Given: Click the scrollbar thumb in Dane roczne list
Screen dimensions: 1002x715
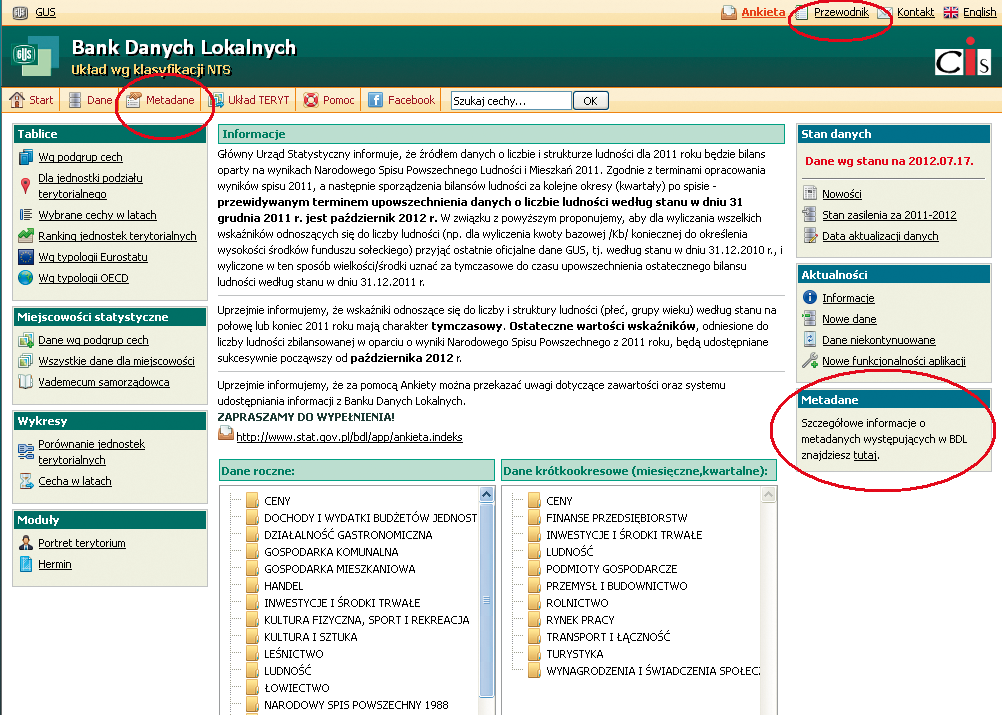Looking at the screenshot, I should (x=486, y=600).
